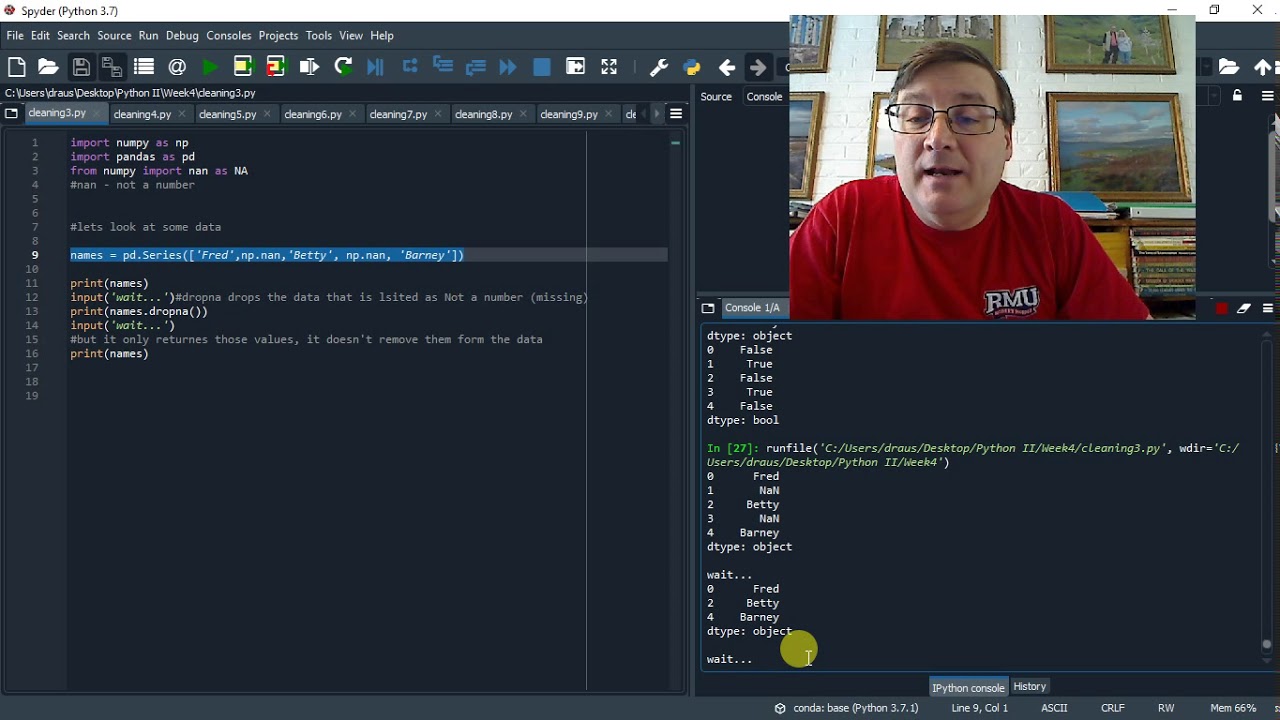Start debugging the file icon
The image size is (1280, 720).
coord(376,67)
